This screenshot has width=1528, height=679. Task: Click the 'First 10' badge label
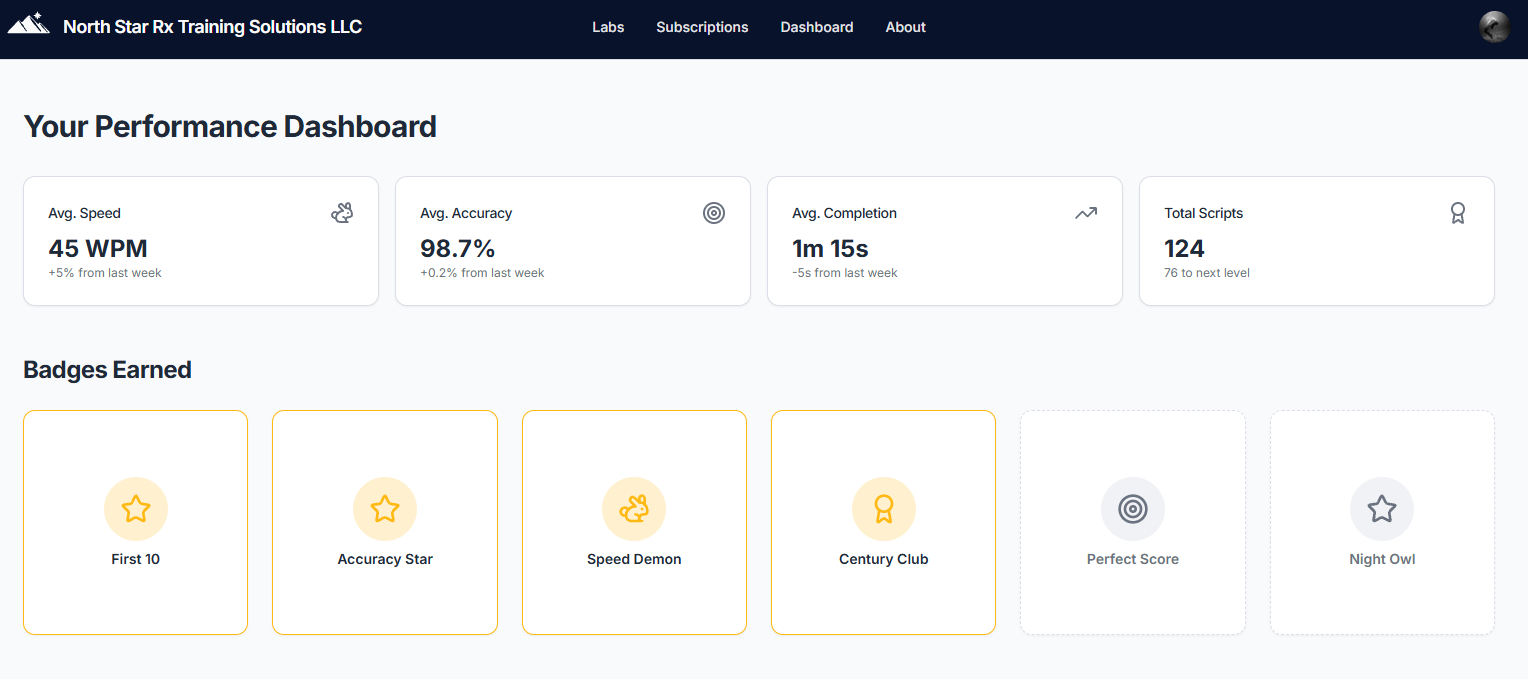coord(136,559)
